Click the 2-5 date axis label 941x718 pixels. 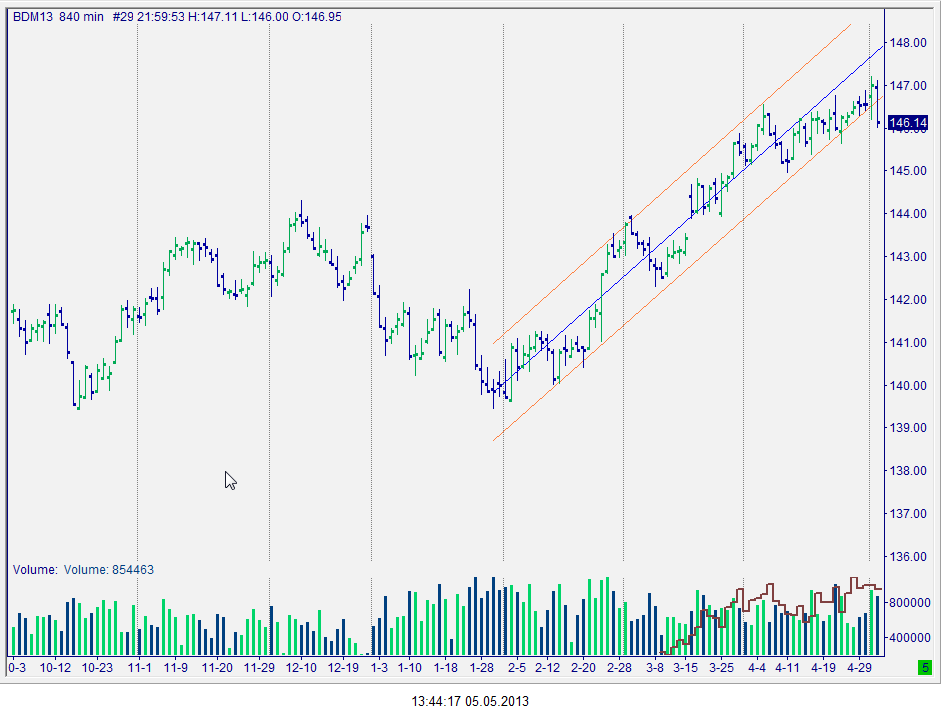click(517, 668)
